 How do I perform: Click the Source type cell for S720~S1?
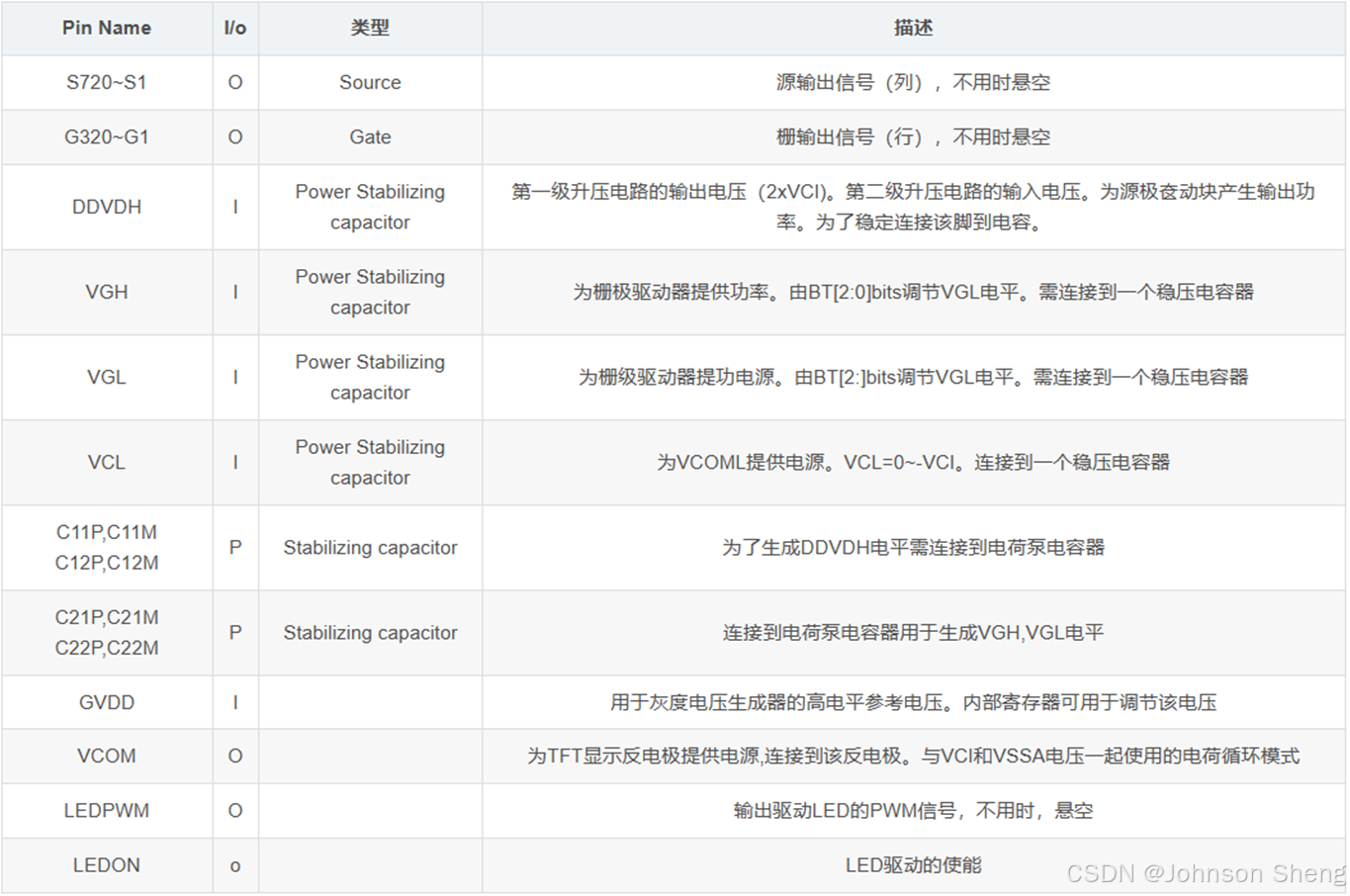coord(370,82)
